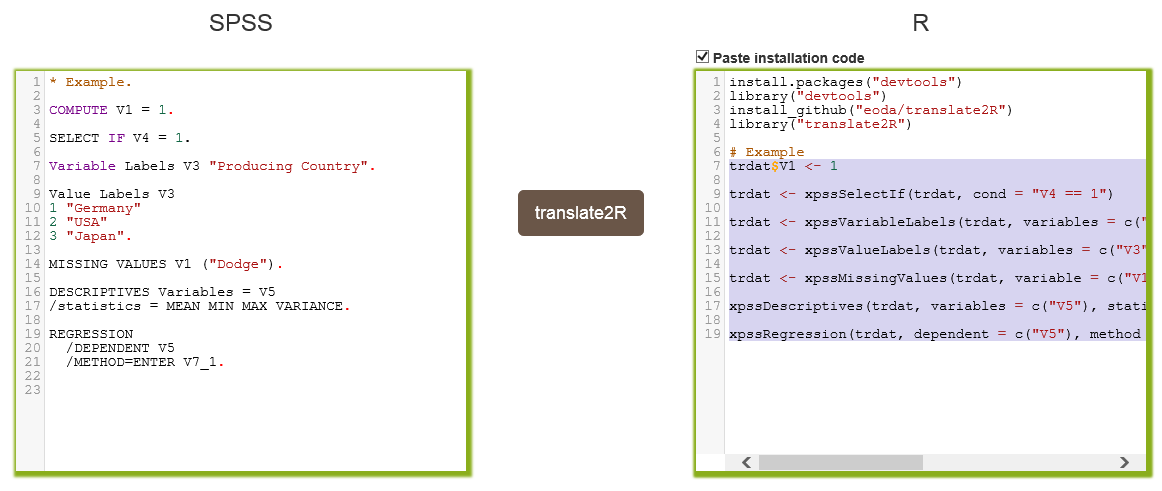Uncheck Paste installation code checkbox
Image resolution: width=1162 pixels, height=491 pixels.
[703, 56]
